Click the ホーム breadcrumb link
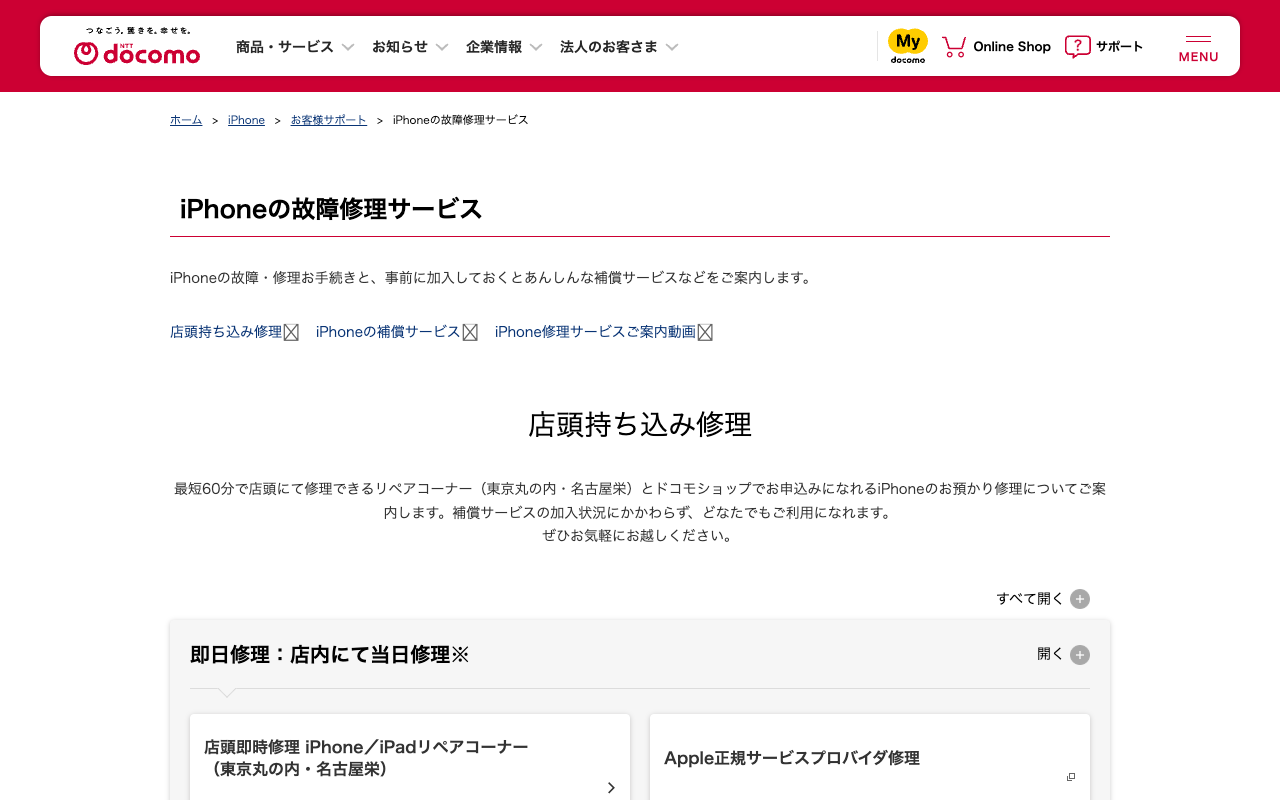The width and height of the screenshot is (1280, 800). (186, 120)
